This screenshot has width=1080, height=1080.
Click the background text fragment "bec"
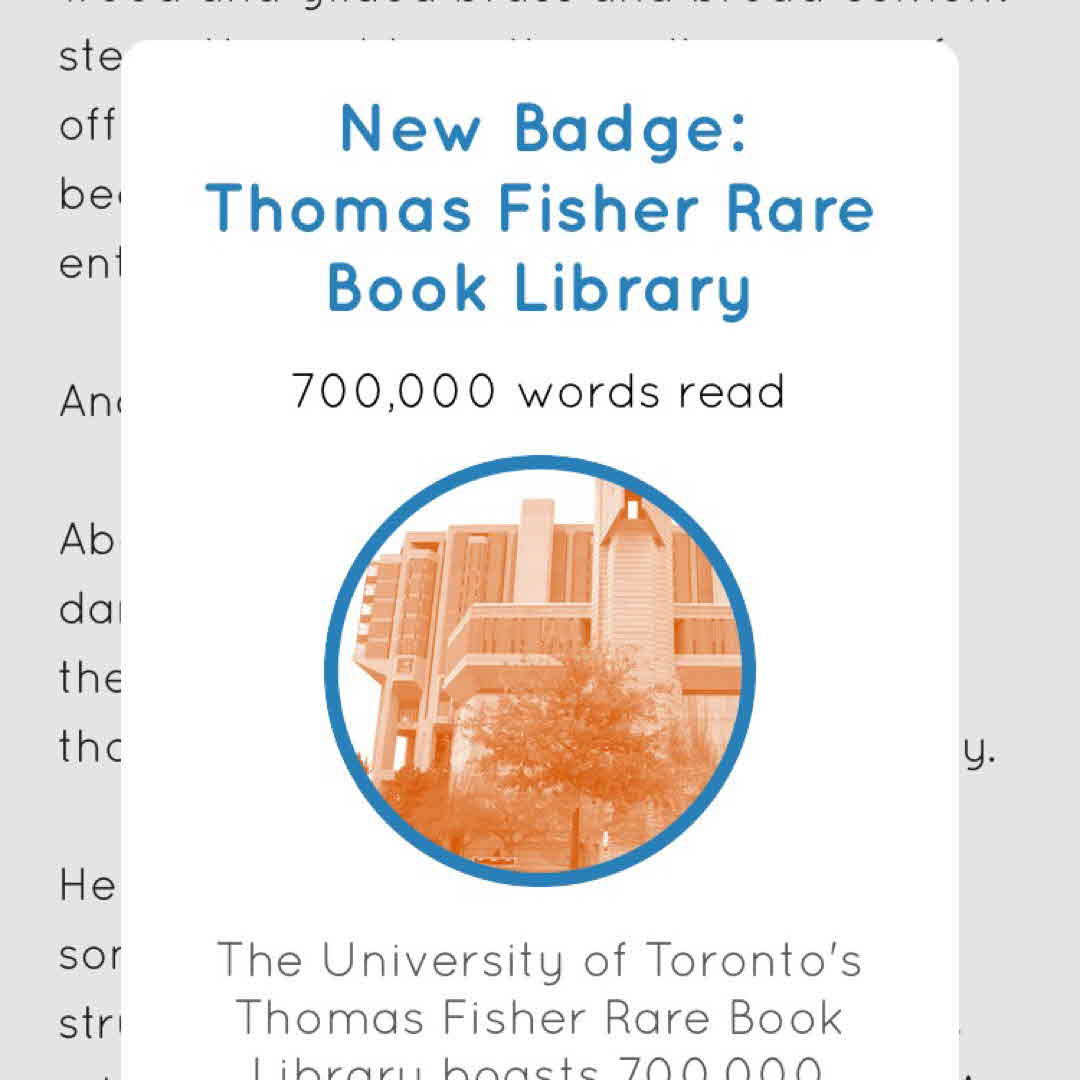tap(90, 195)
